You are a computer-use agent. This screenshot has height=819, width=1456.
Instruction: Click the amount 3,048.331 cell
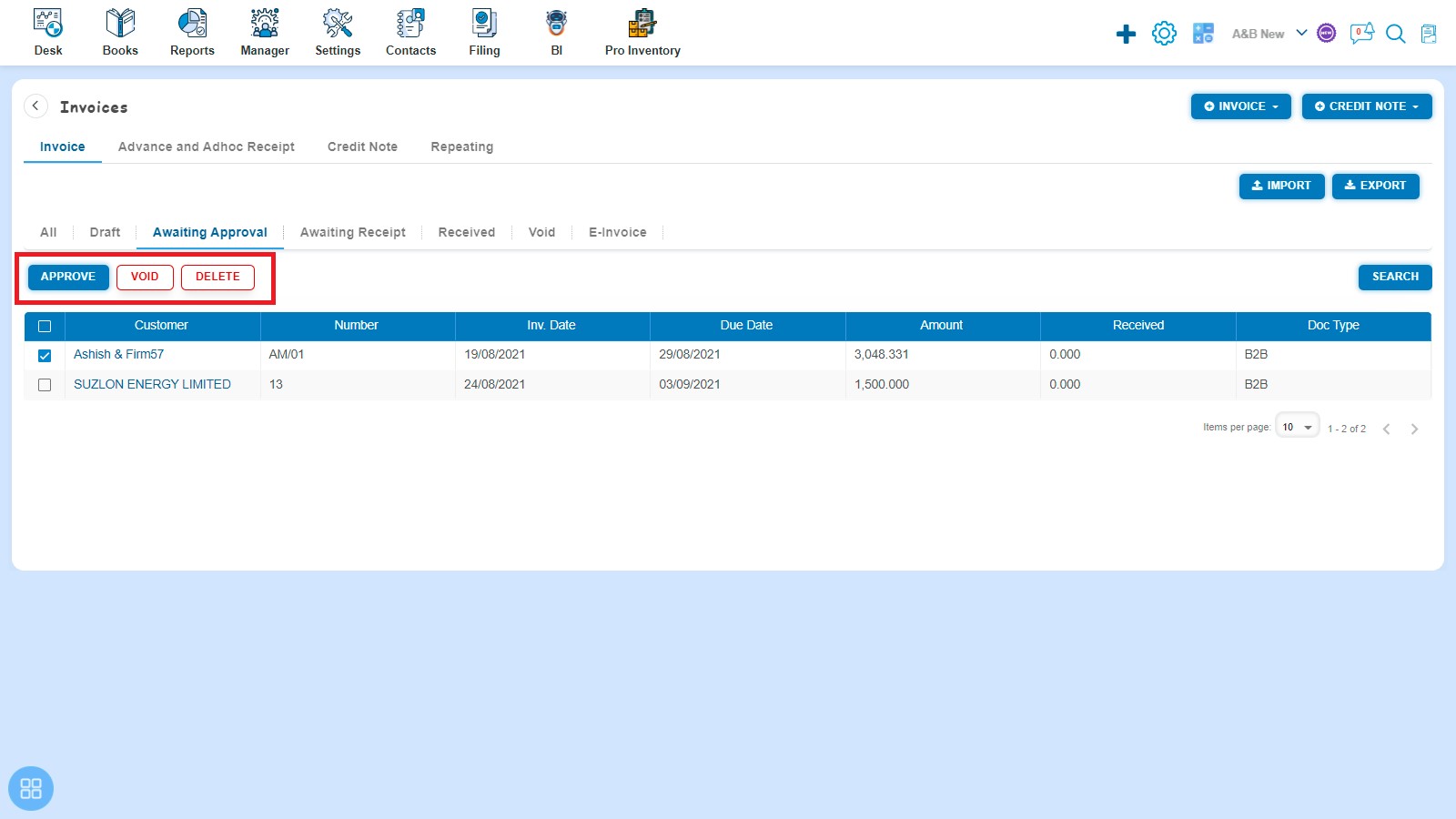[x=943, y=355]
